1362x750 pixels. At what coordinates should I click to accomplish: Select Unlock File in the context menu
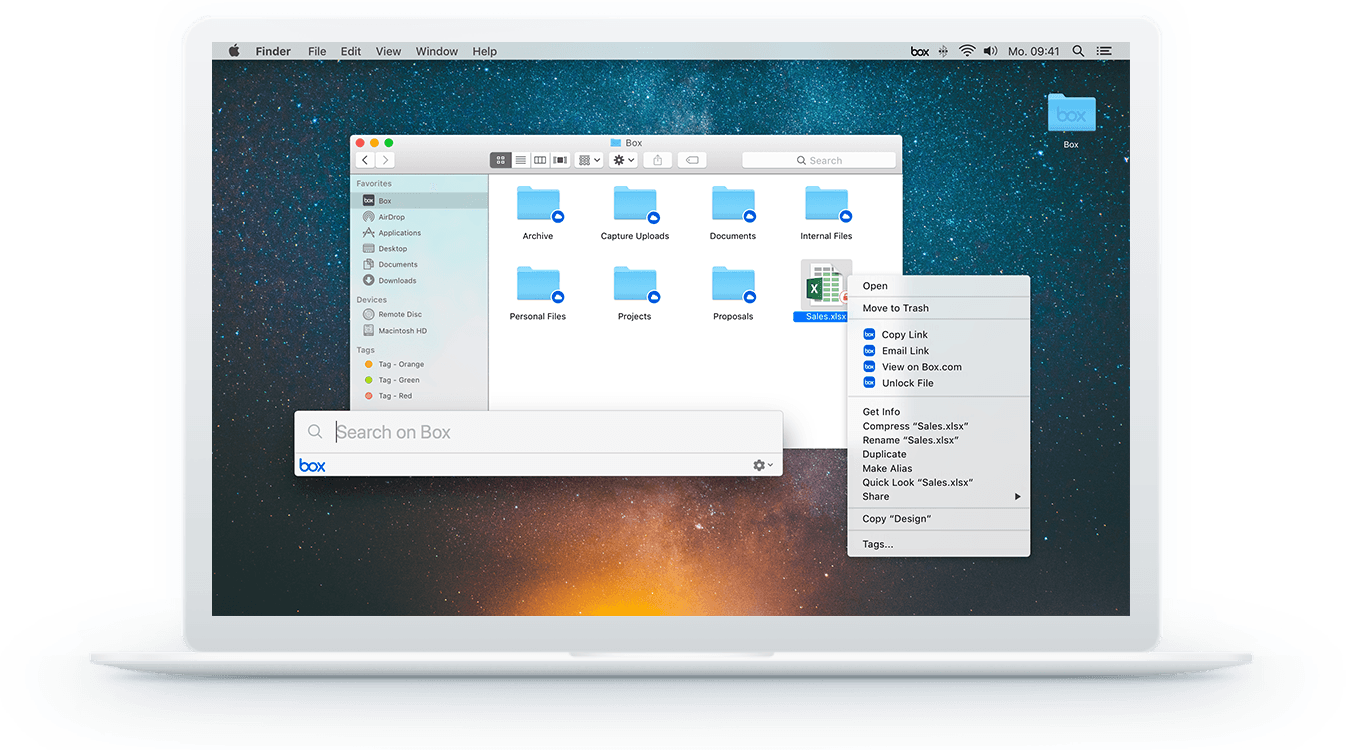tap(907, 383)
